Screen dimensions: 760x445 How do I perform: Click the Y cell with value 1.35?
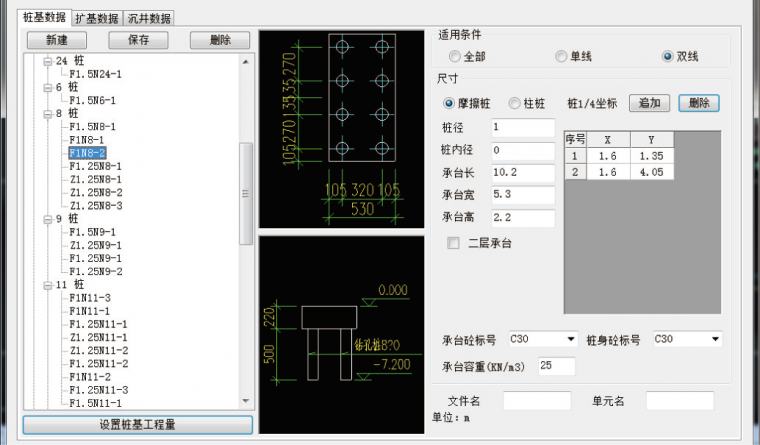(652, 156)
